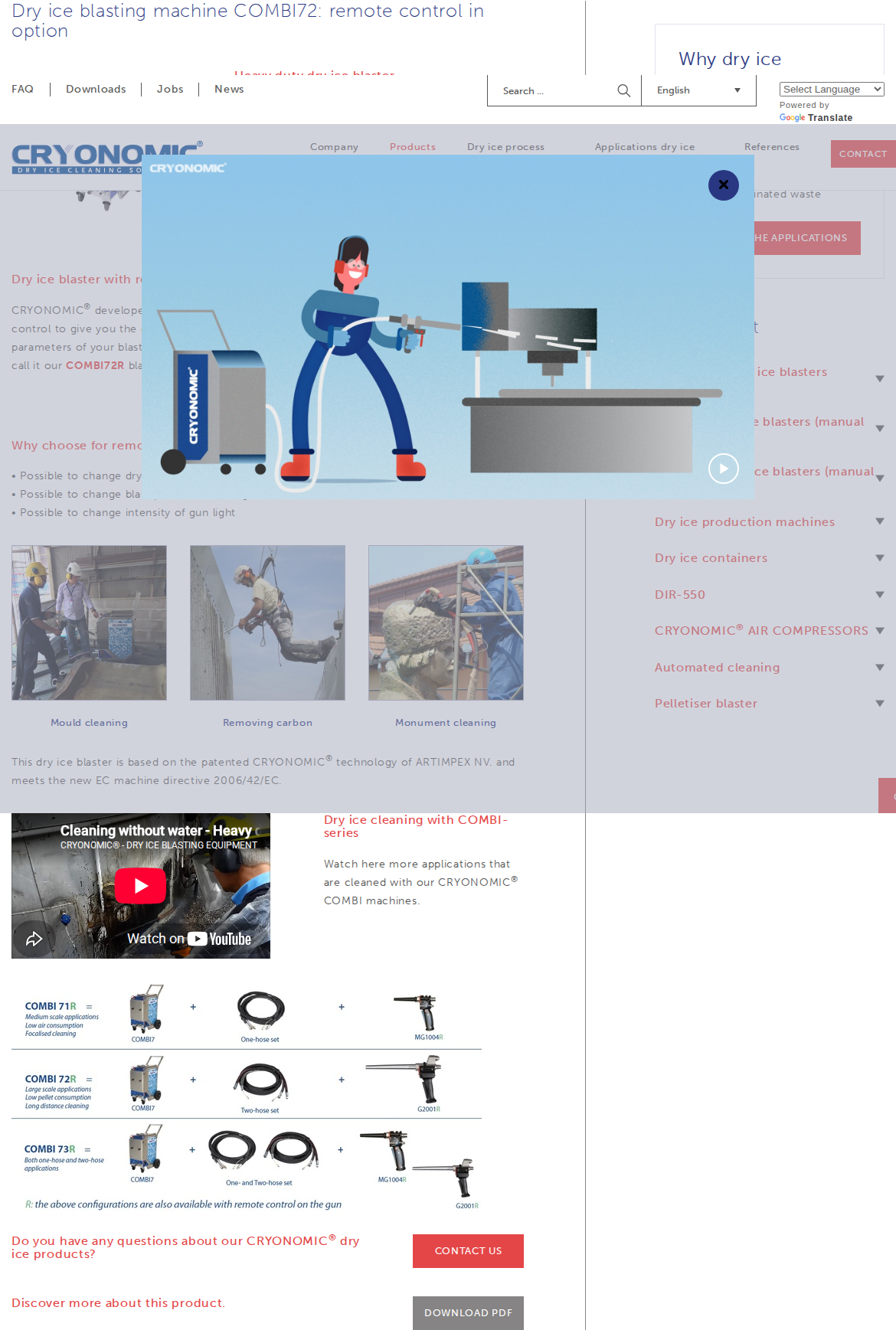Screen dimensions: 896x1330
Task: Open Applications dry ice menu
Action: click(x=645, y=147)
